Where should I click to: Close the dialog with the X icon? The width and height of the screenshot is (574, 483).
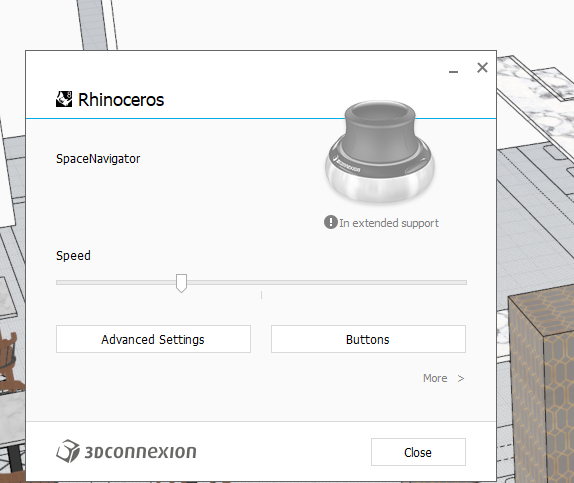[482, 67]
